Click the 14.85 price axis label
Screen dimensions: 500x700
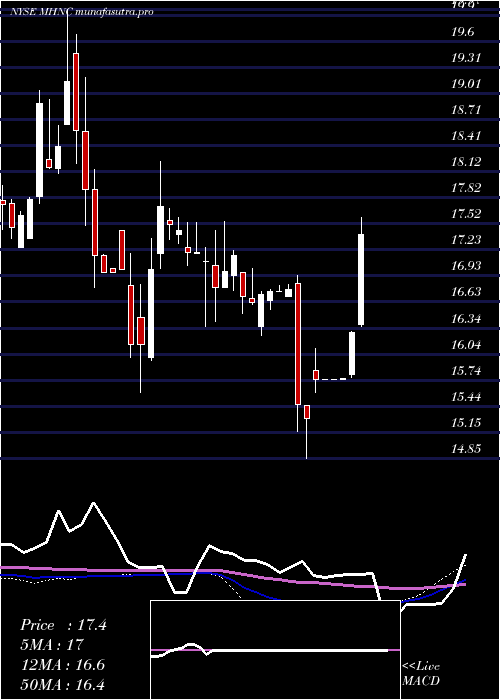pyautogui.click(x=466, y=448)
